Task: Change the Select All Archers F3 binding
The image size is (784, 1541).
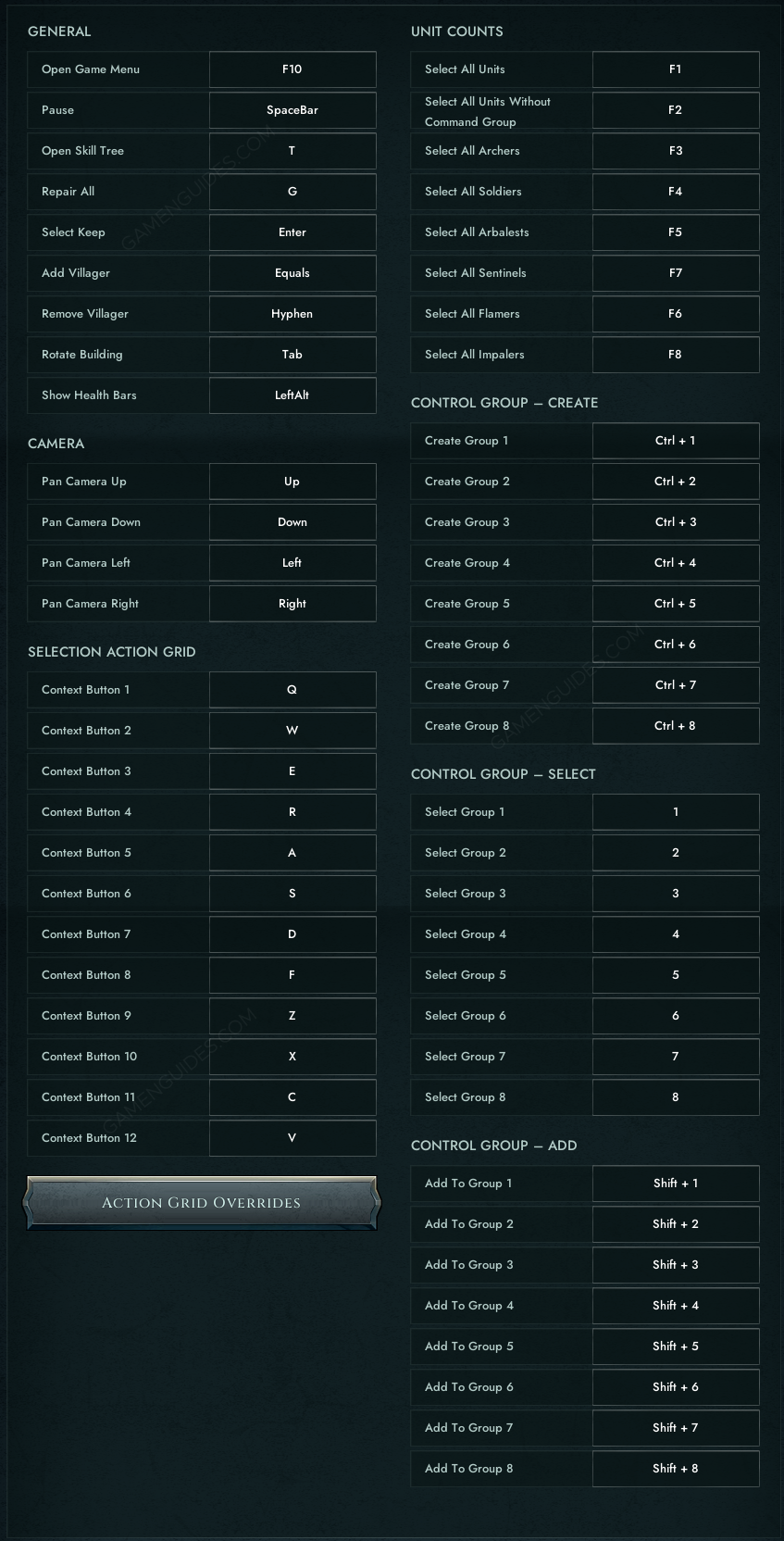Action: 676,151
